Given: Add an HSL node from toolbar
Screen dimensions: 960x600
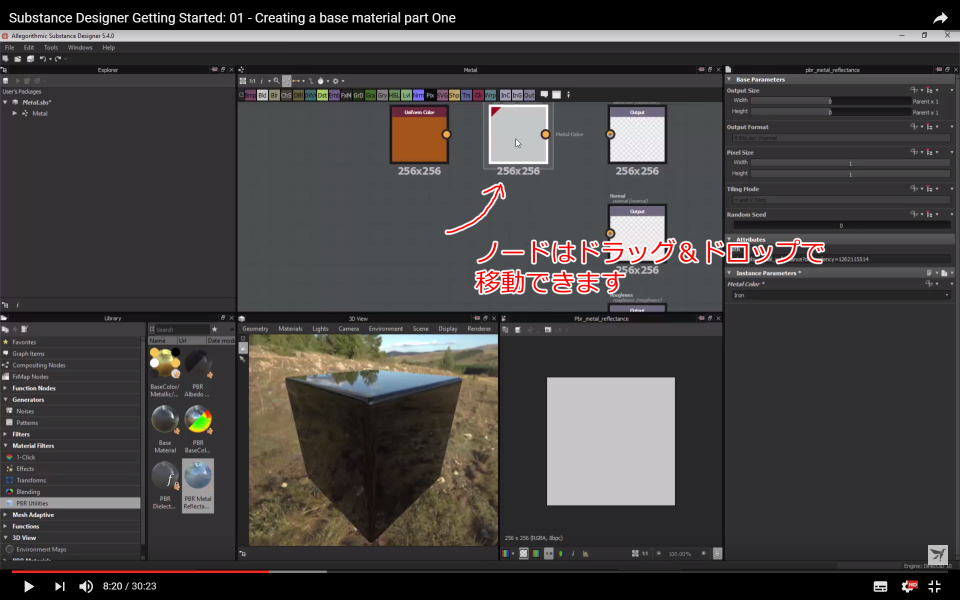Looking at the screenshot, I should click(394, 95).
